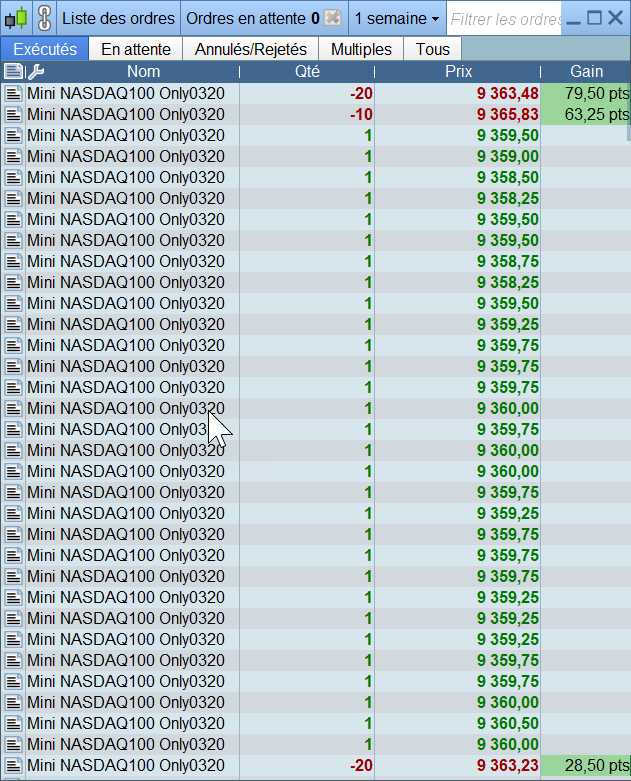The image size is (631, 781).
Task: Click the vertical scrollbar thumb
Action: click(629, 112)
